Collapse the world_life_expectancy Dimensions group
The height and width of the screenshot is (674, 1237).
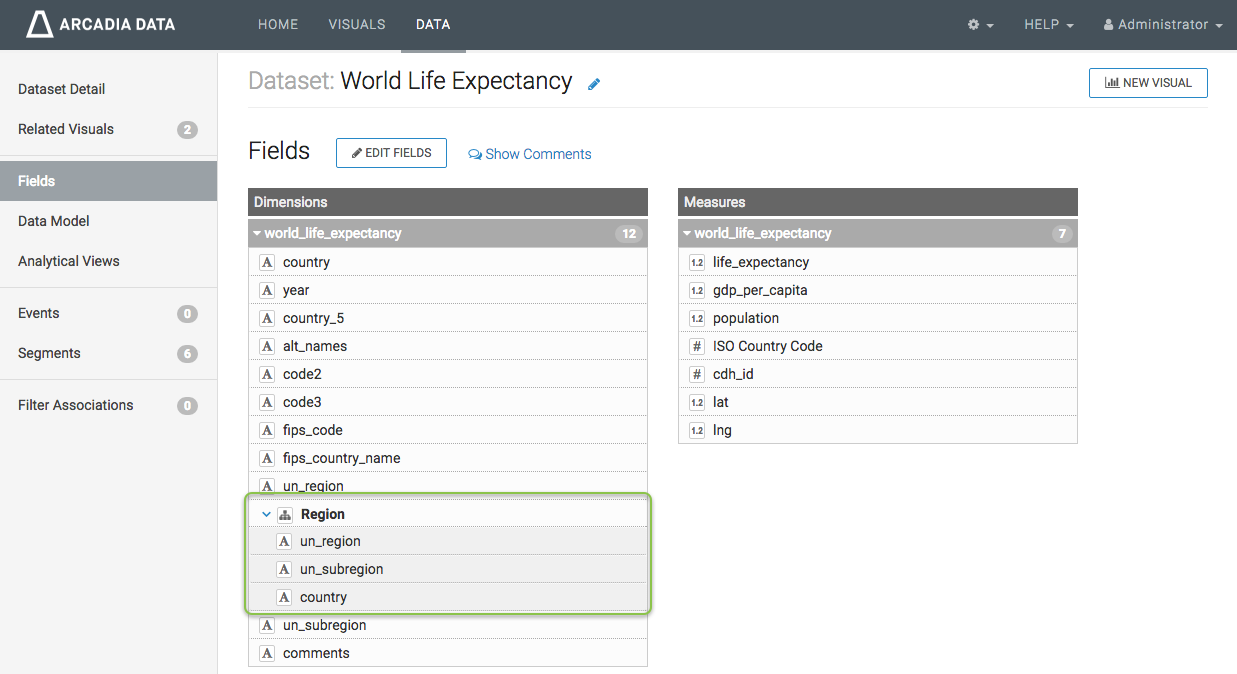(x=257, y=234)
